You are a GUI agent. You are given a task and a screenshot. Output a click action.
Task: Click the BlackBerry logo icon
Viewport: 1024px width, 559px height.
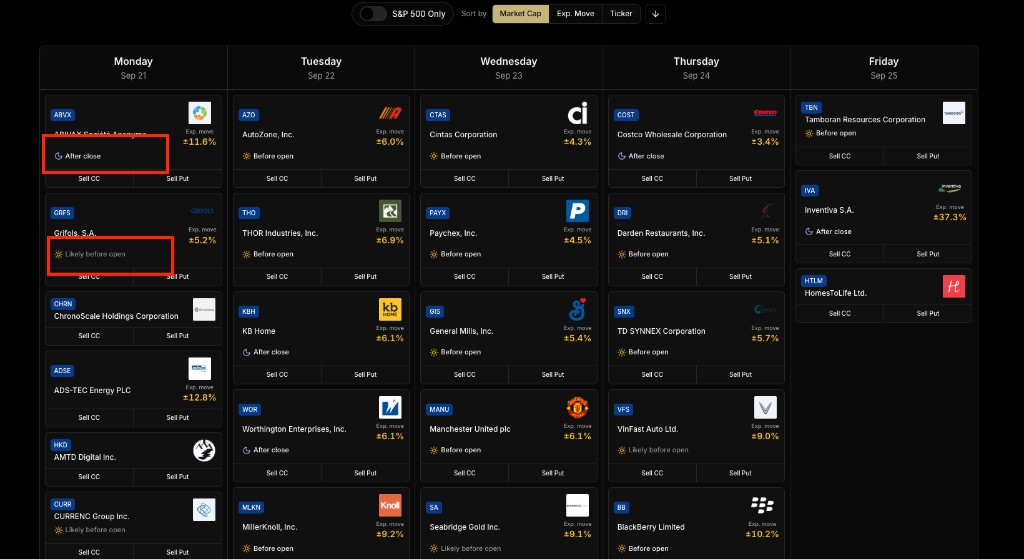[x=762, y=504]
